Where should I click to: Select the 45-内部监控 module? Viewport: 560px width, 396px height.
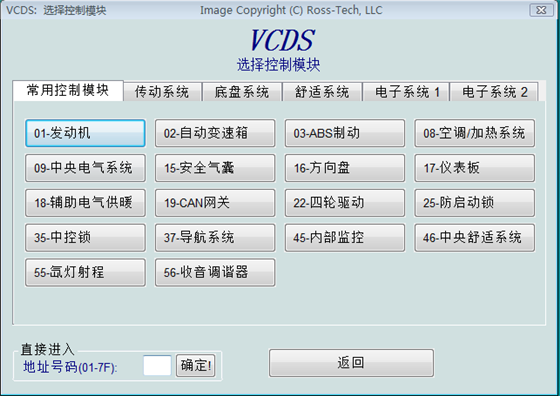[x=345, y=237]
